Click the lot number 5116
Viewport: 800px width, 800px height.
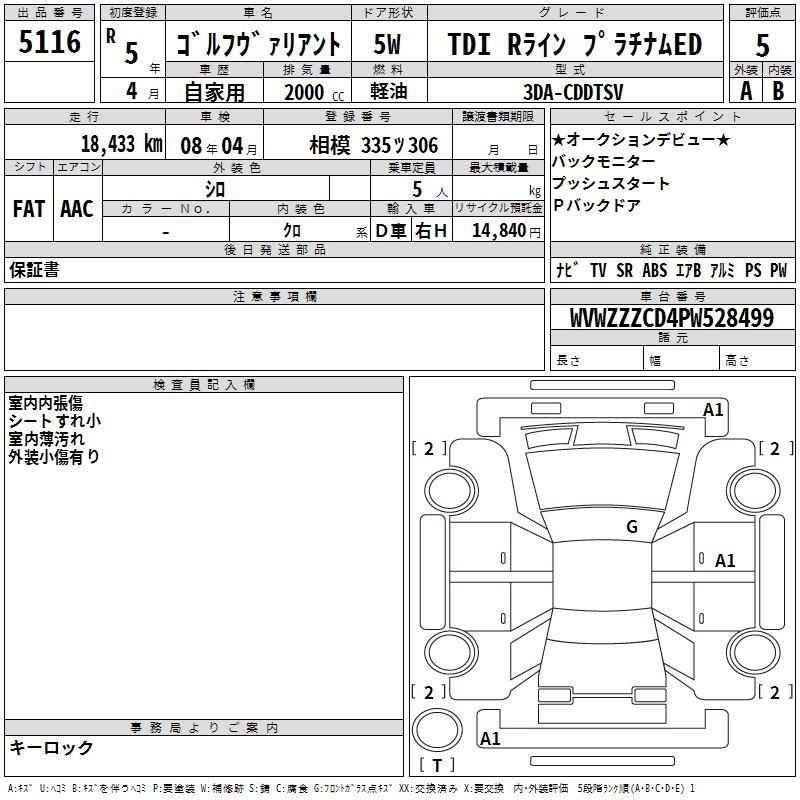coord(50,42)
